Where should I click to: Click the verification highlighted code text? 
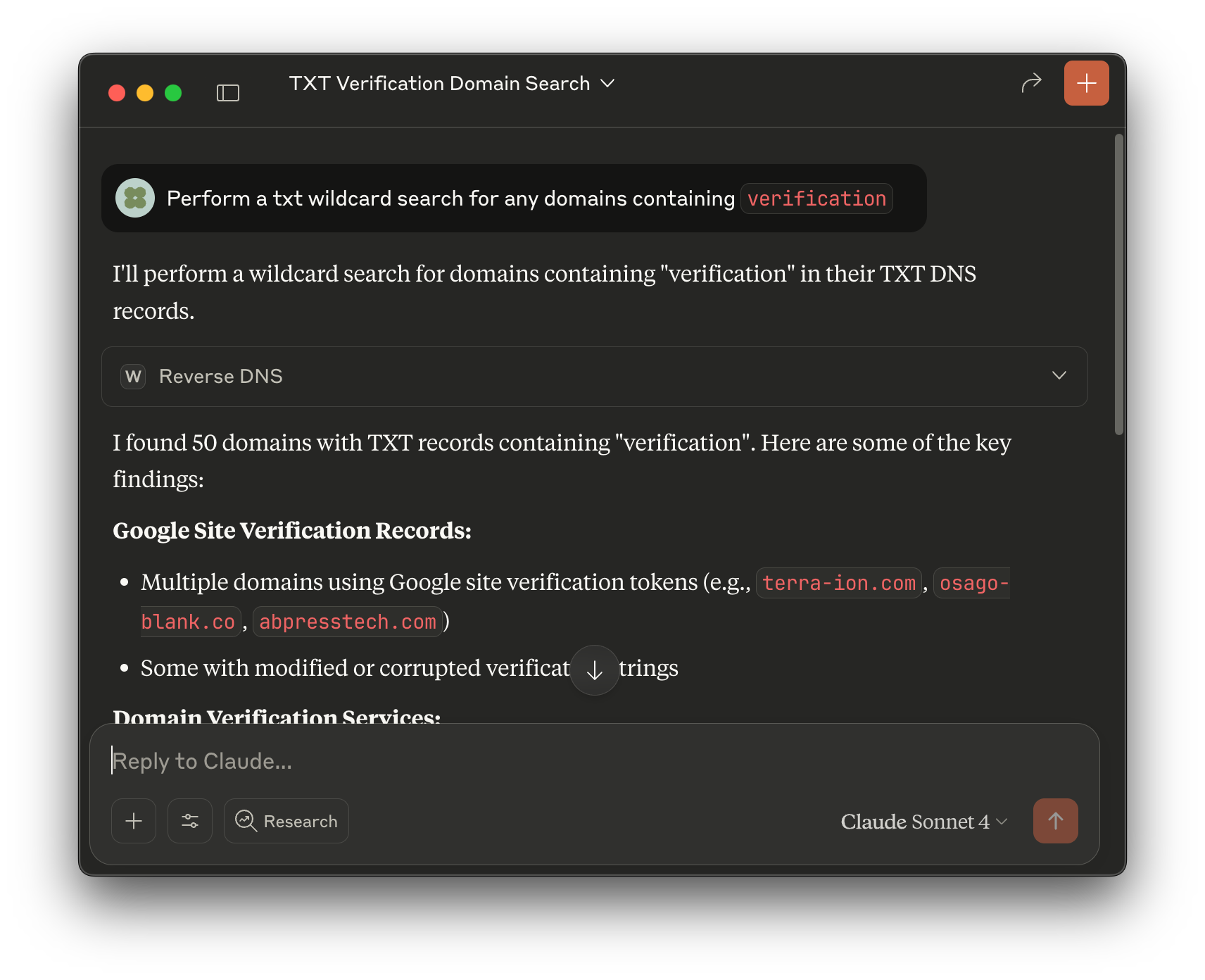[x=816, y=198]
